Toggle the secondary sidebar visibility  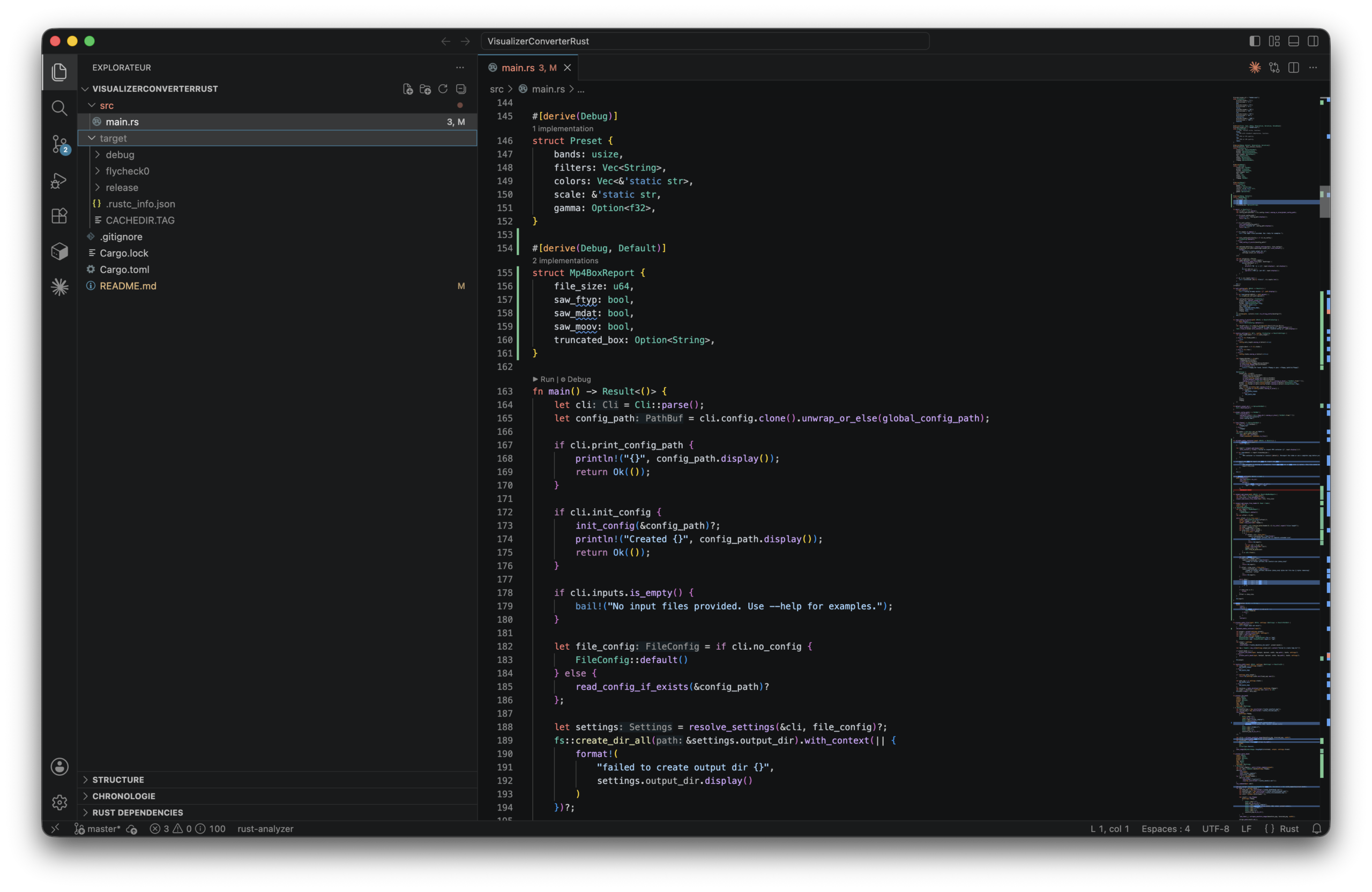[x=1313, y=41]
